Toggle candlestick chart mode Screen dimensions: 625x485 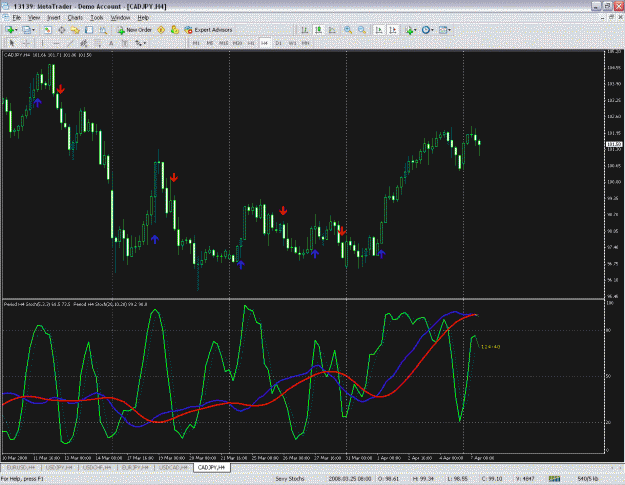pos(318,30)
